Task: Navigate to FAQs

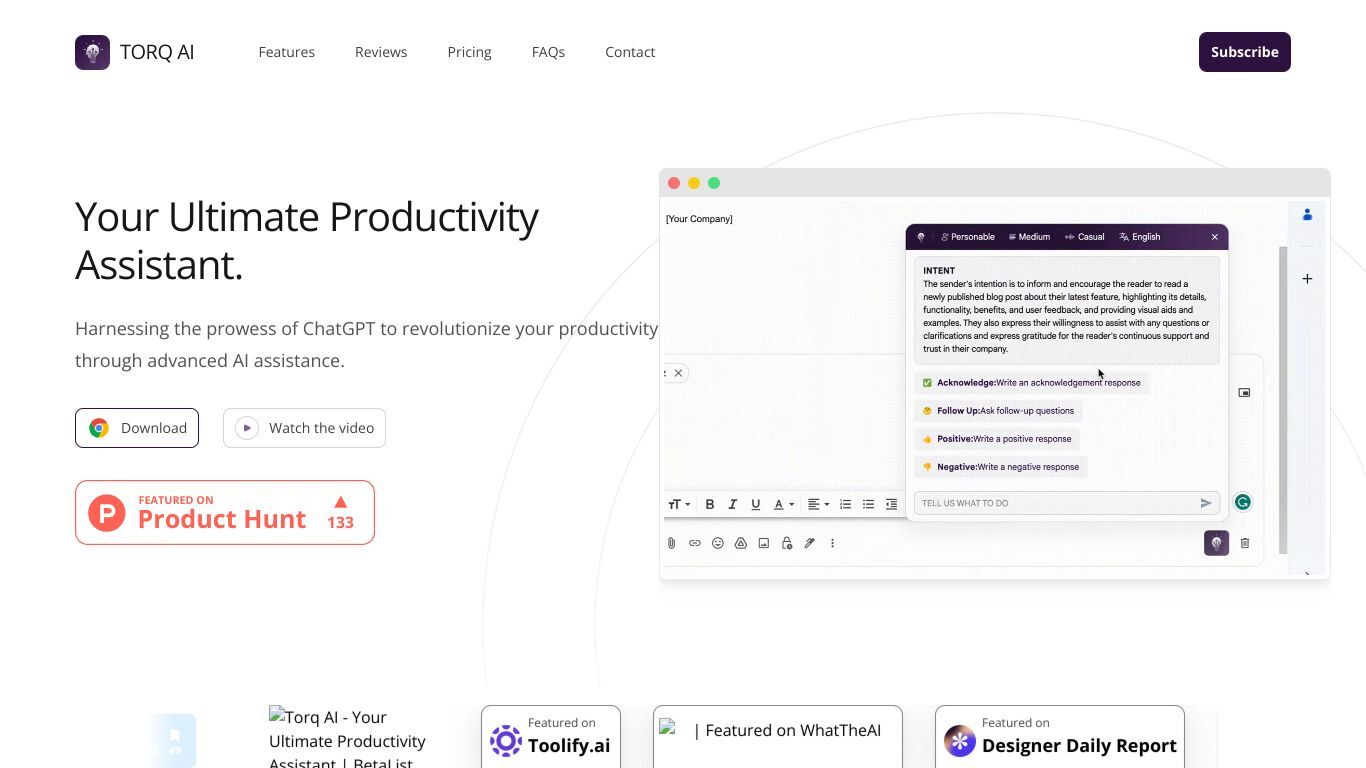Action: click(x=548, y=52)
